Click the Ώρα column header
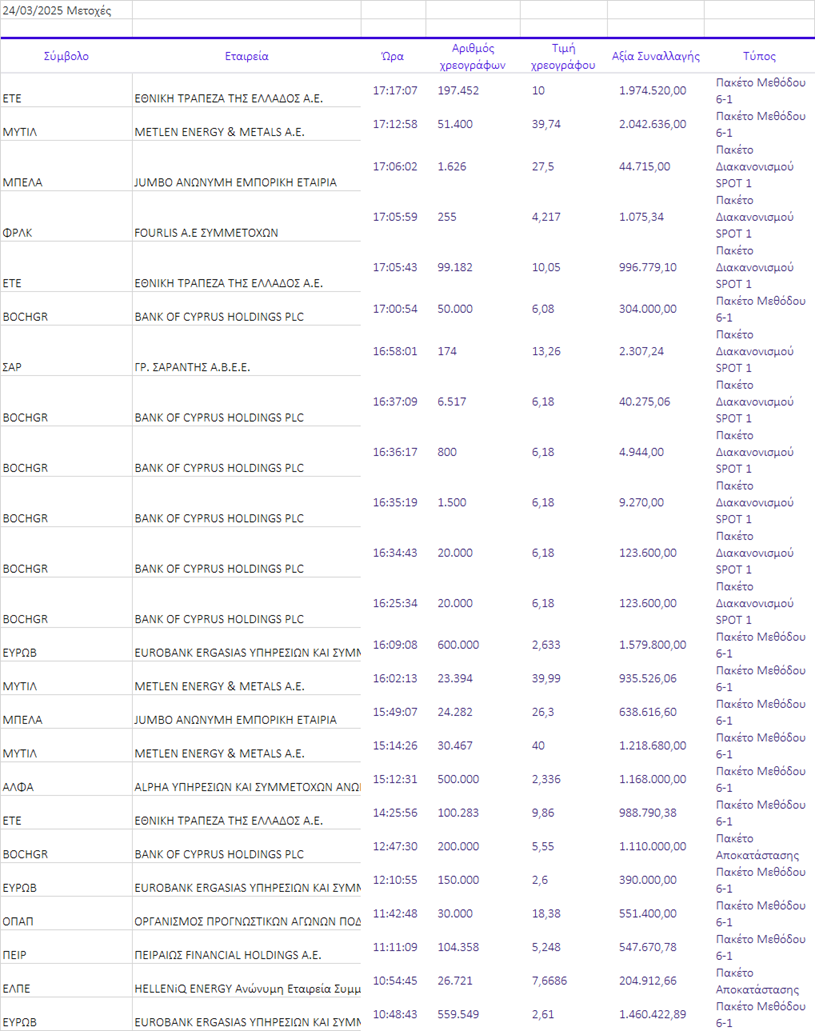This screenshot has width=815, height=1031. click(x=393, y=57)
